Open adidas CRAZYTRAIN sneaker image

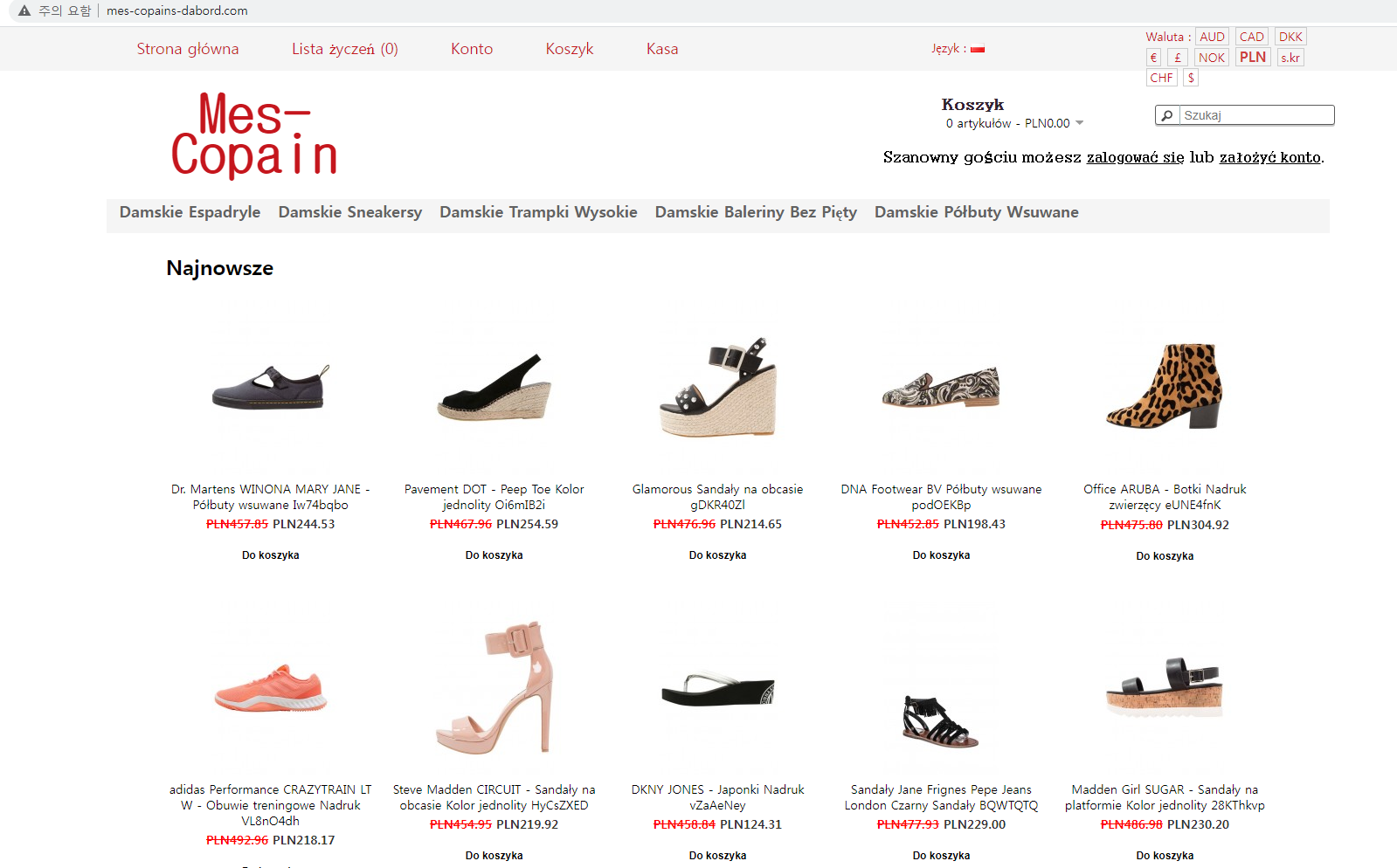click(270, 688)
